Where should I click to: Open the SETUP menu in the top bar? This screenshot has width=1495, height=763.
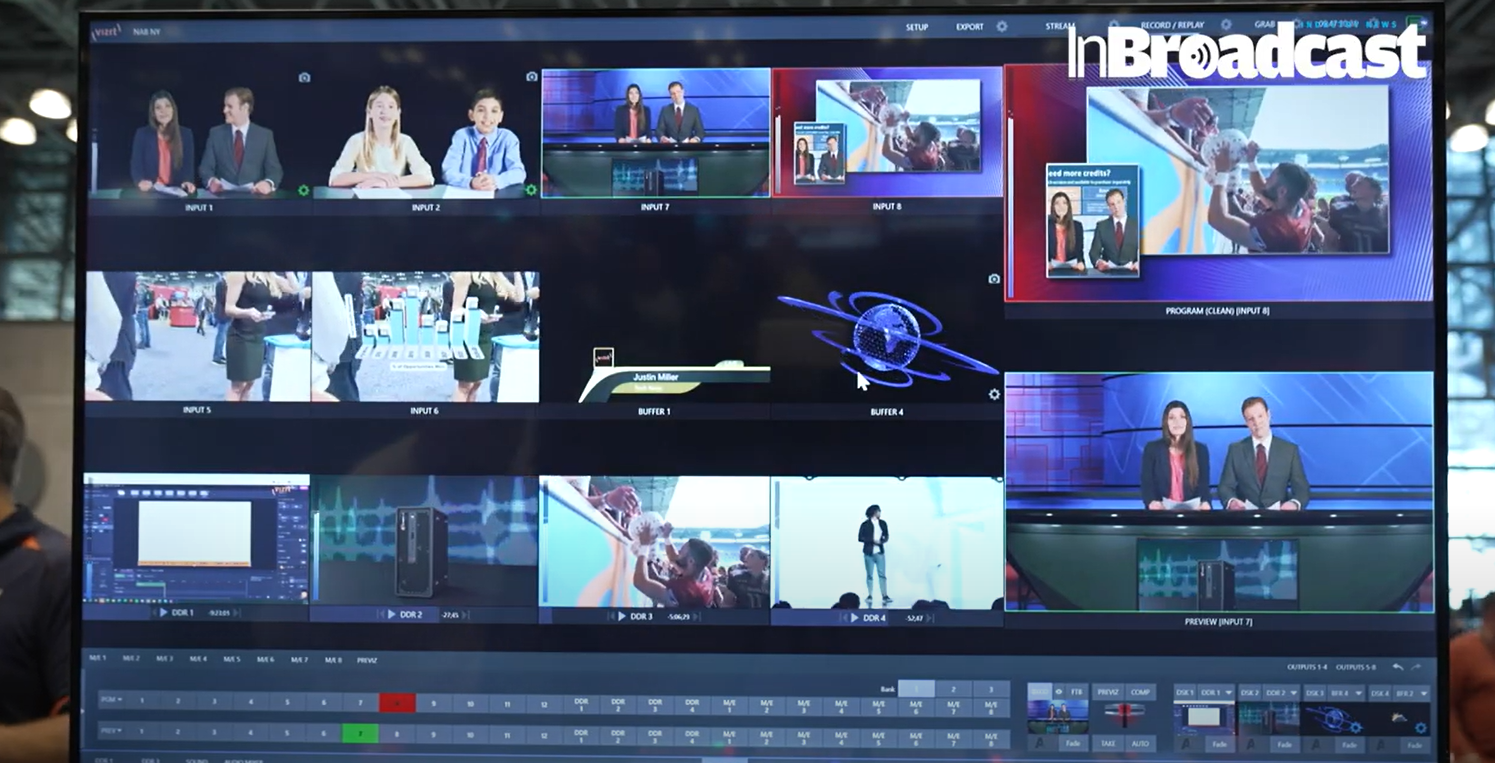click(917, 27)
